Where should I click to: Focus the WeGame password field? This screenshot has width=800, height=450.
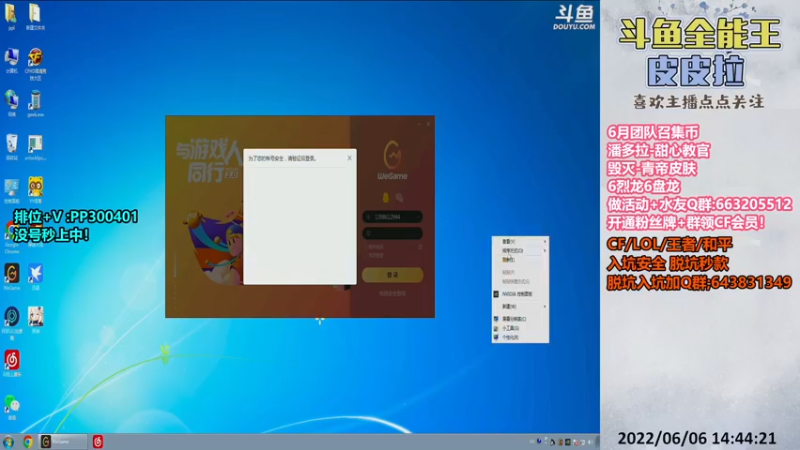coord(392,233)
